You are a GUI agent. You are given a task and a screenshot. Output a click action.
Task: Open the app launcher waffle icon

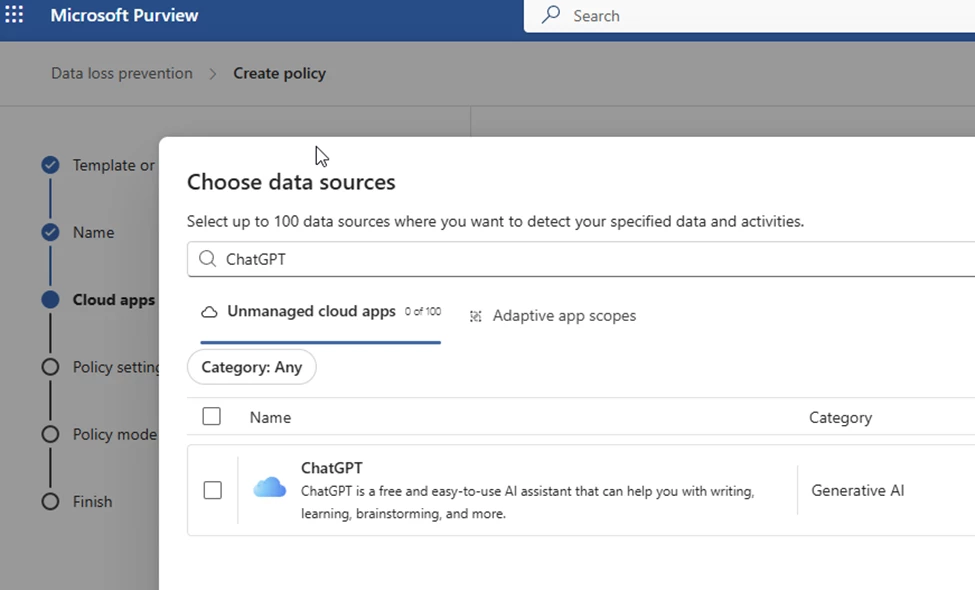coord(15,15)
